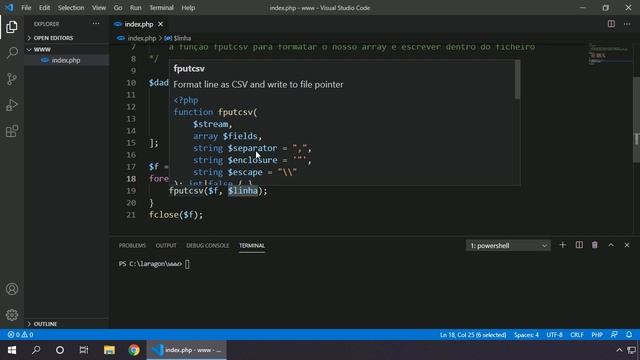
Task: Create a new terminal with plus icon
Action: [x=562, y=245]
